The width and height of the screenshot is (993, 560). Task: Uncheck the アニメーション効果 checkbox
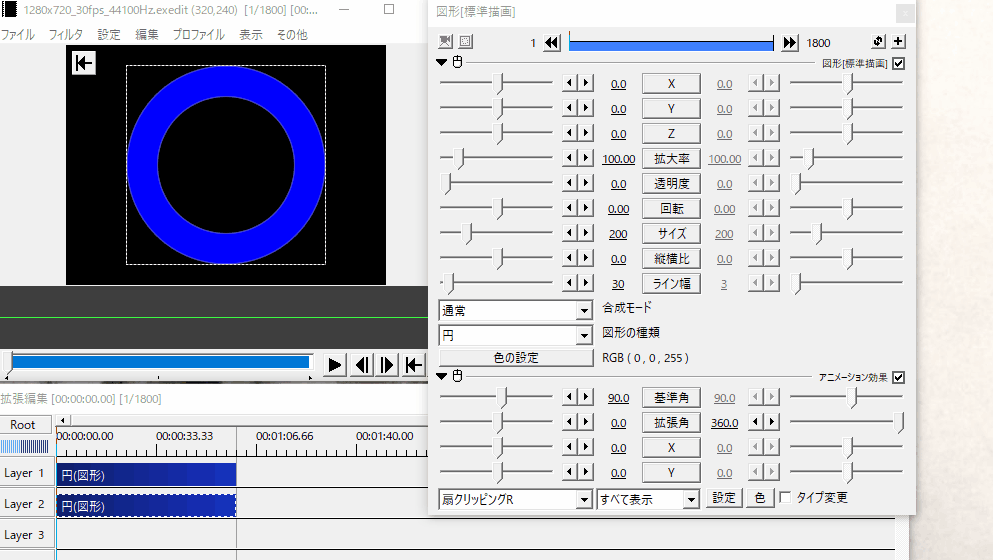tap(898, 377)
